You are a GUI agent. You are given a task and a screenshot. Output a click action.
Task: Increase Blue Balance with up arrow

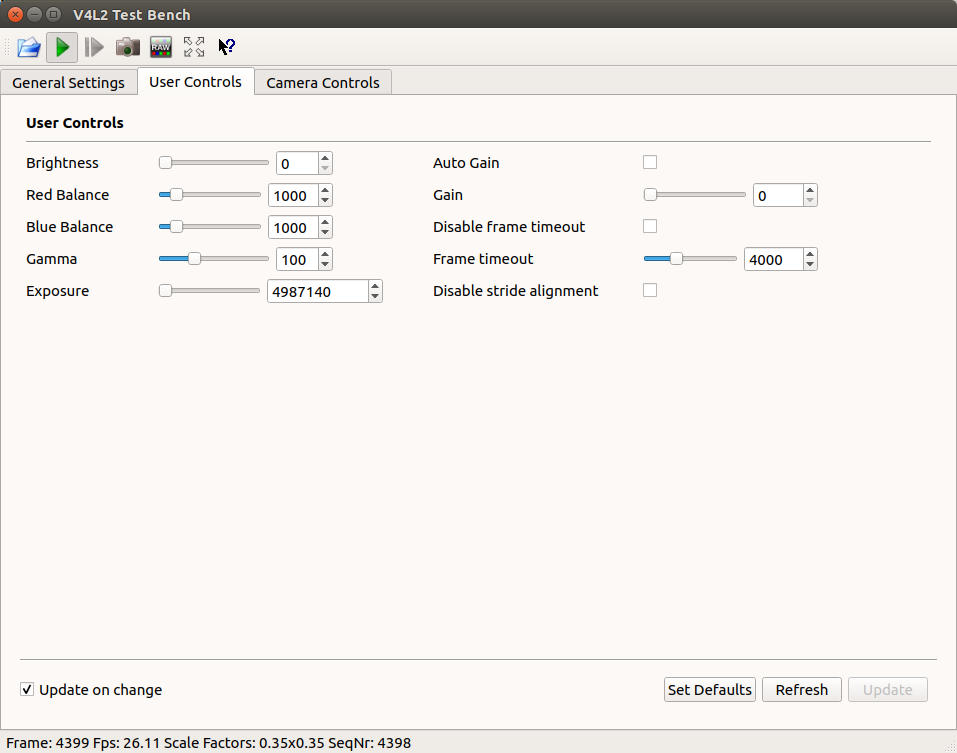[325, 222]
